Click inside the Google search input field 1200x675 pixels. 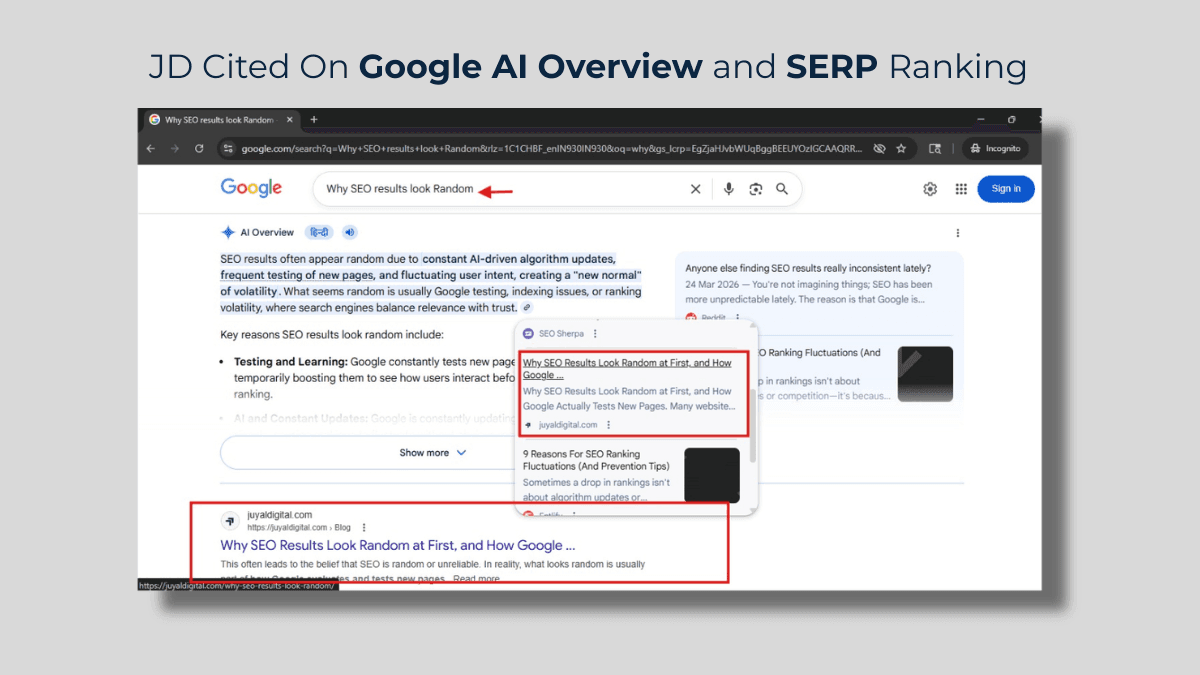(500, 189)
